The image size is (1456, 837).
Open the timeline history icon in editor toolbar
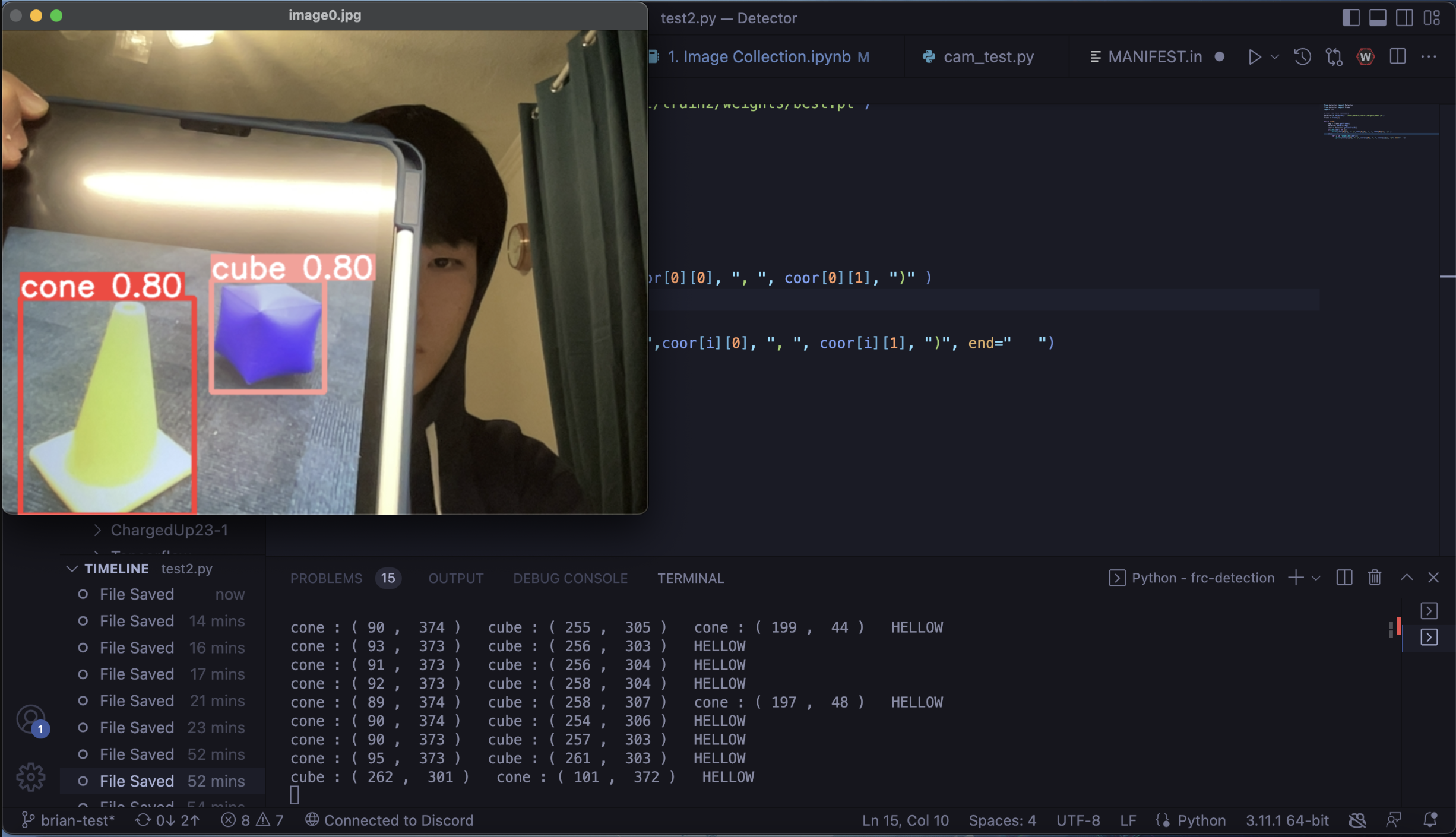point(1302,57)
